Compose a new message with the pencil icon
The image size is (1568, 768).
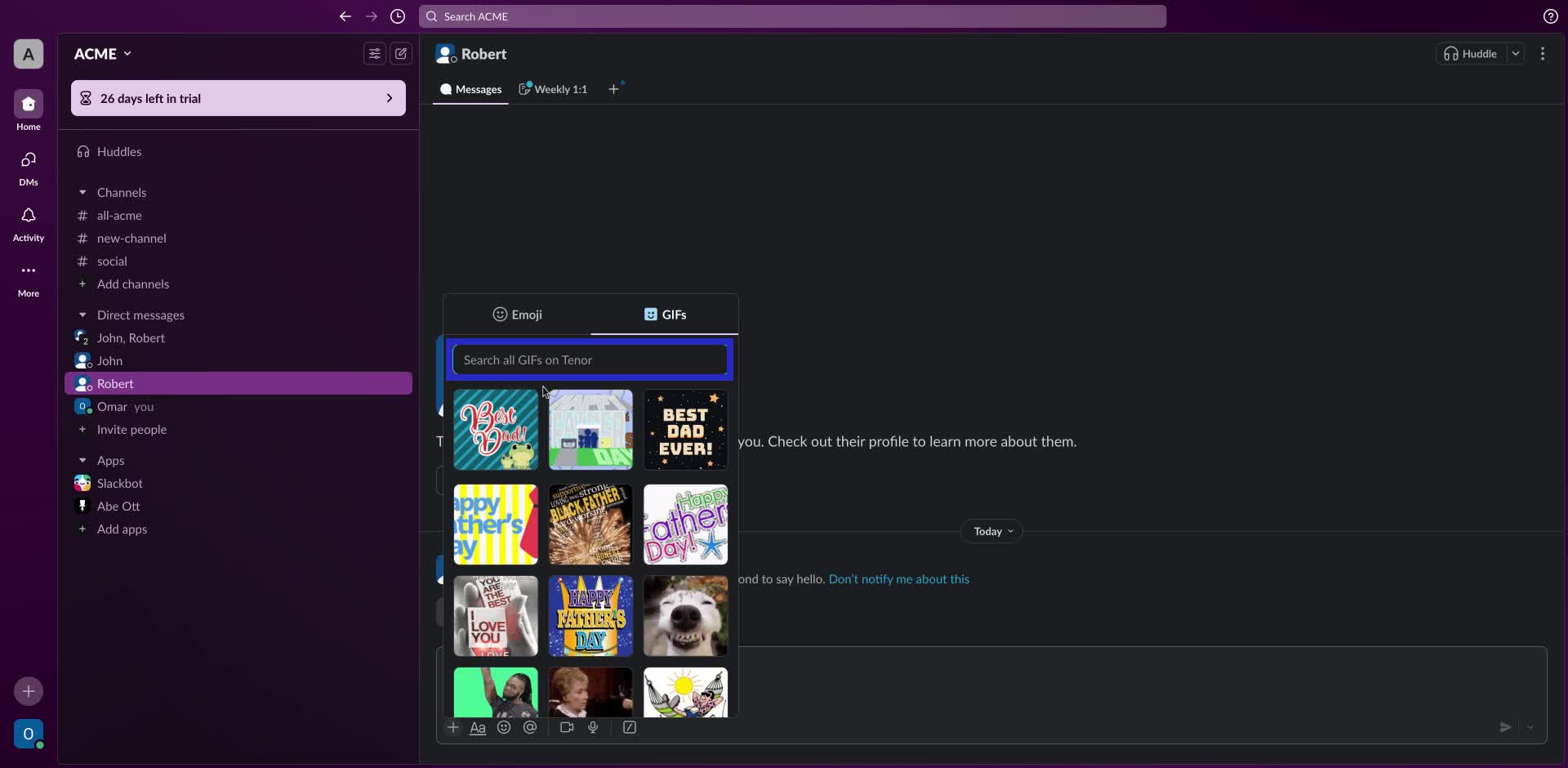tap(401, 53)
